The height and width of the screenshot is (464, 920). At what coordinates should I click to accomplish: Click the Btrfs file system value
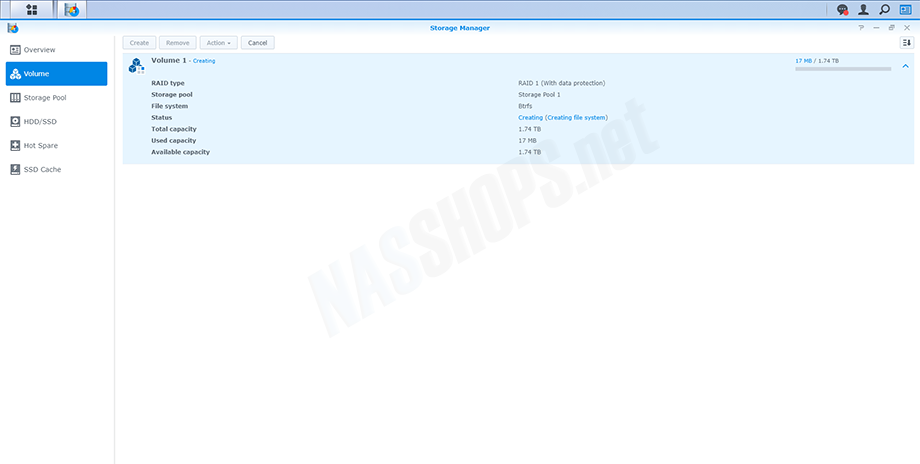click(525, 106)
